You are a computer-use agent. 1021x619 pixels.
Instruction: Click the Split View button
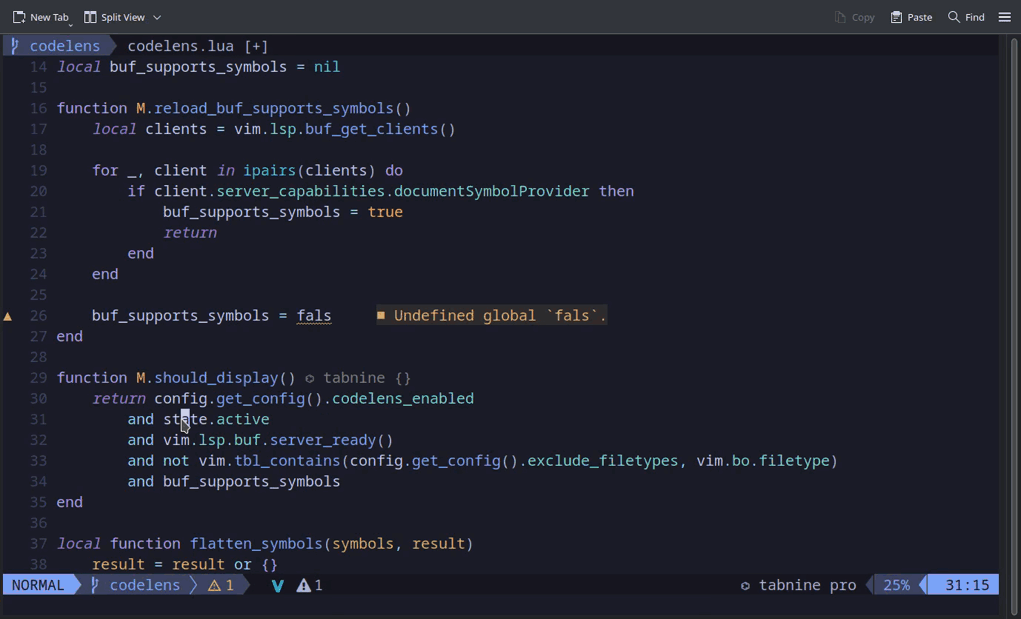(x=115, y=17)
